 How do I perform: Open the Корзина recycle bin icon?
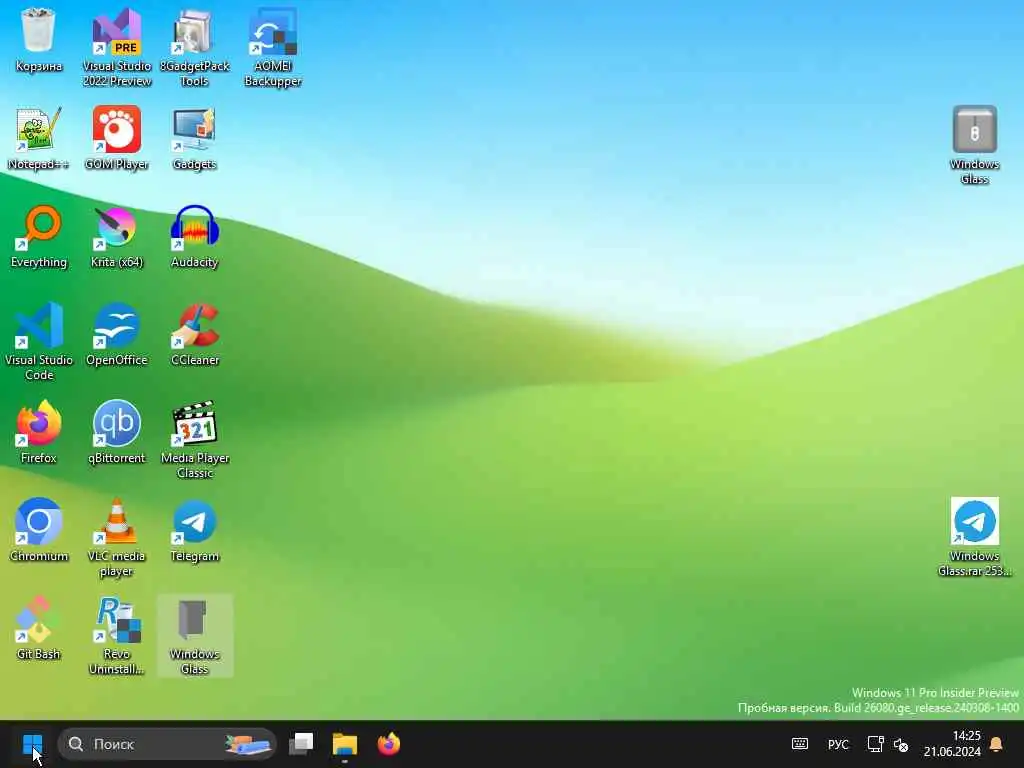tap(39, 39)
